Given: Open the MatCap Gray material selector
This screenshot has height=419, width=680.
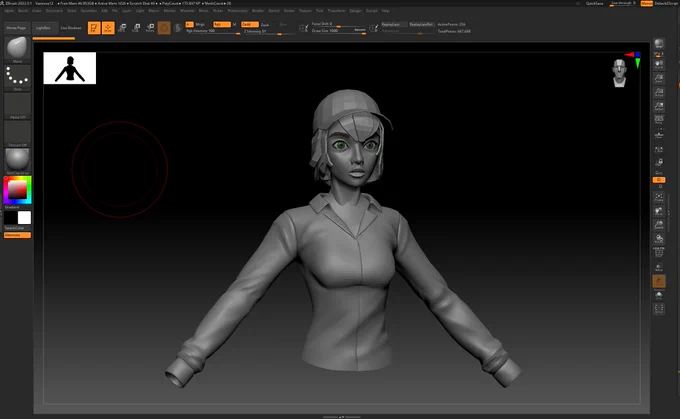Looking at the screenshot, I should point(17,160).
